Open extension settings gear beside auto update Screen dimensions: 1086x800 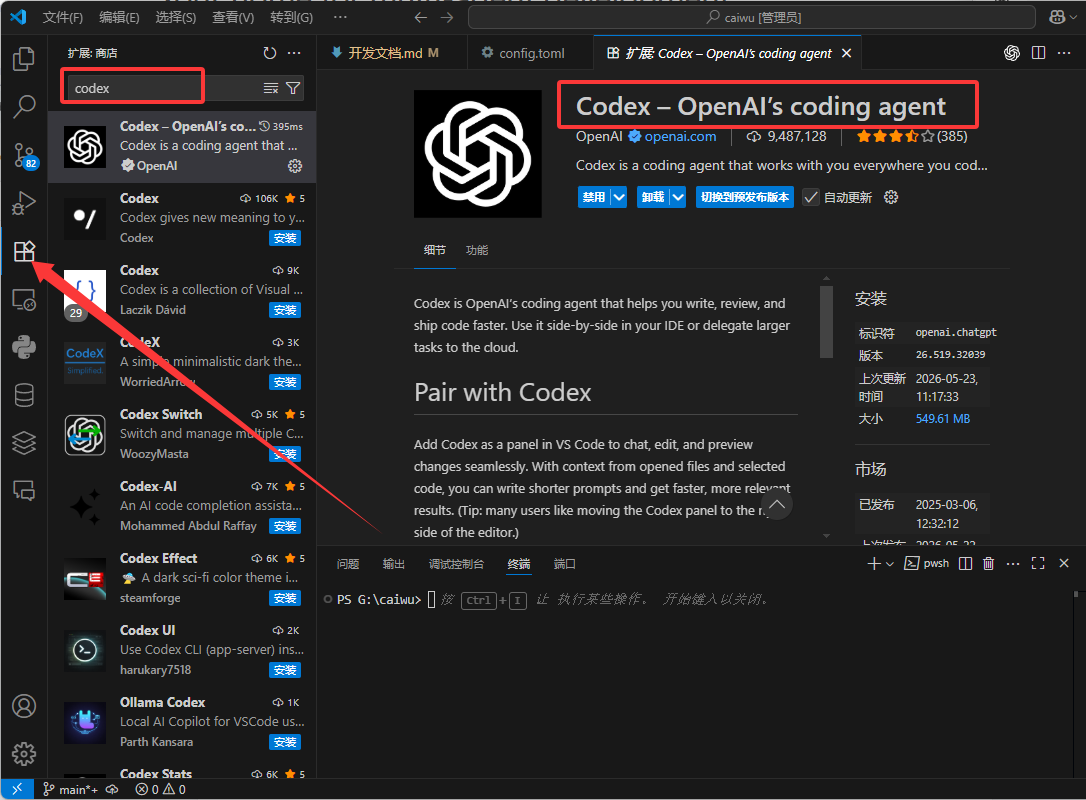click(891, 197)
